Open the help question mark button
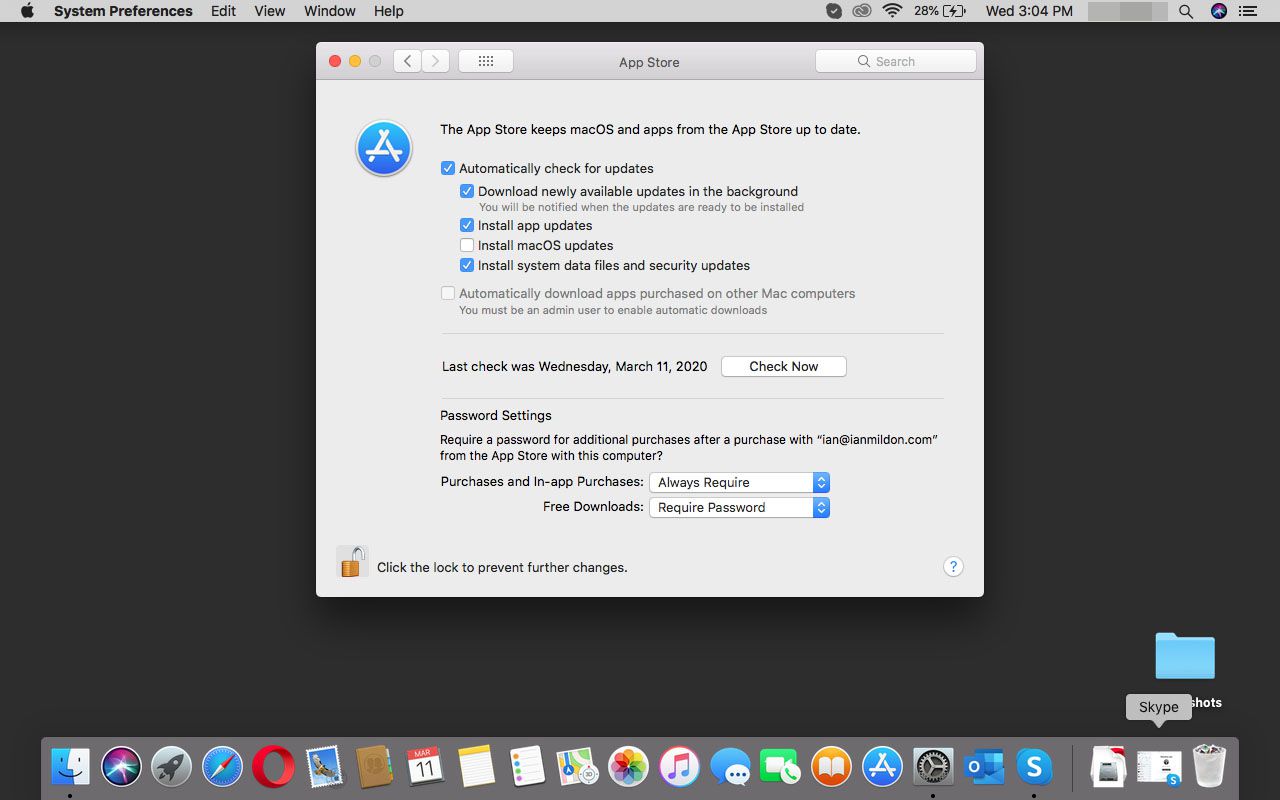This screenshot has width=1280, height=800. pos(953,567)
